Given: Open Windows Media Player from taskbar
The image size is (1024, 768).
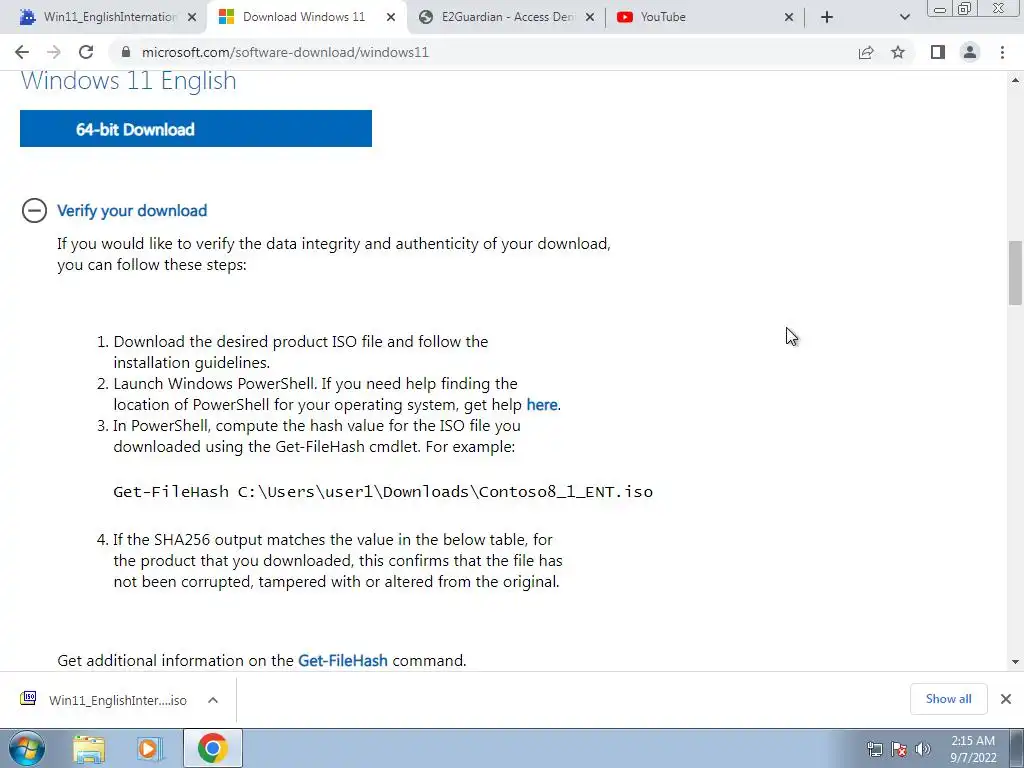Looking at the screenshot, I should (x=149, y=748).
